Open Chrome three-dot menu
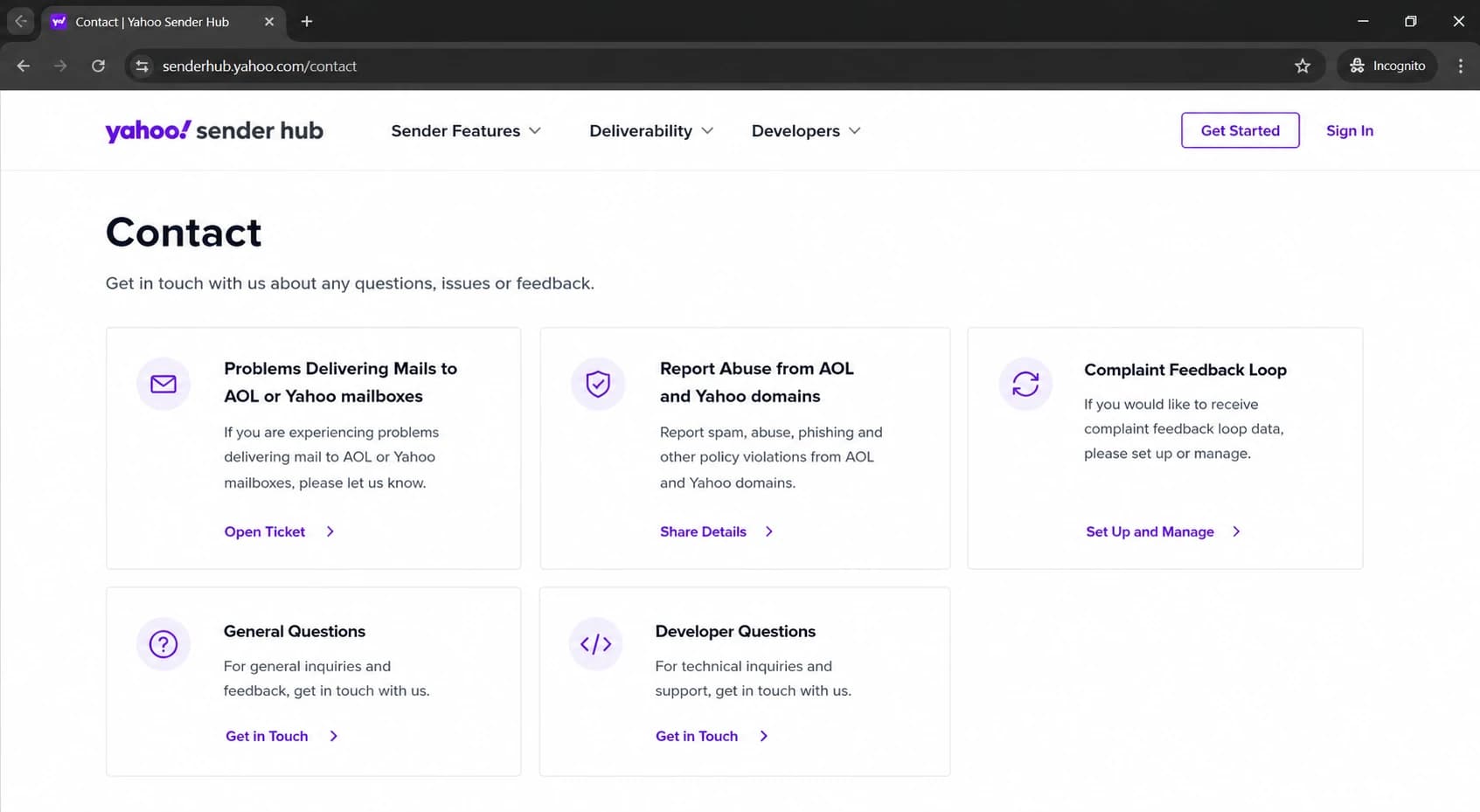Image resolution: width=1480 pixels, height=812 pixels. coord(1460,66)
